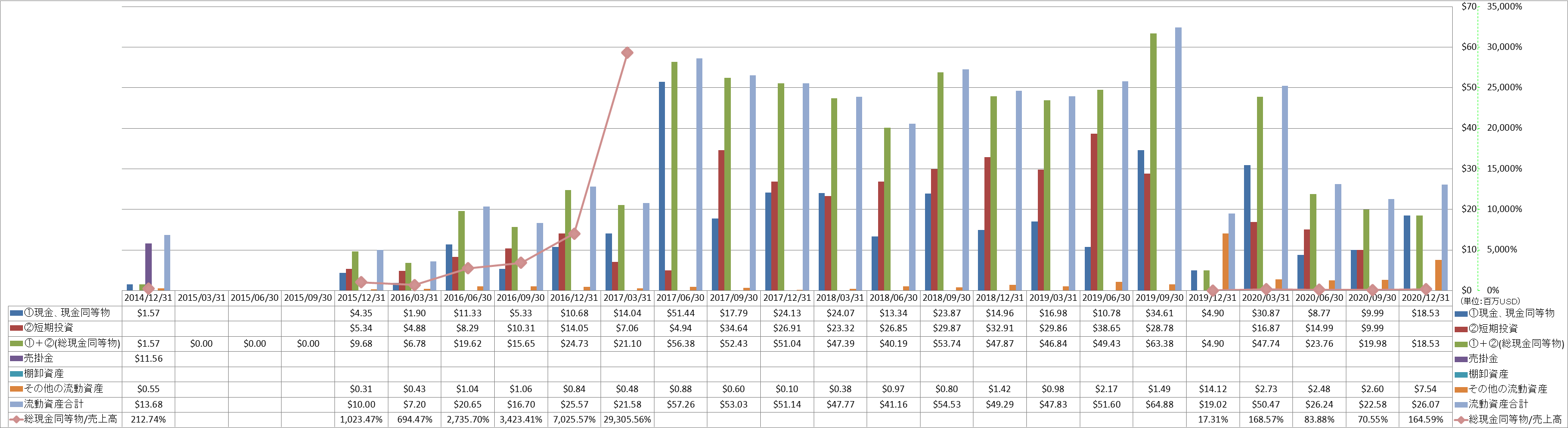This screenshot has width=1568, height=428.
Task: Click the その他の流動資産 row label in table
Action: pos(63,389)
